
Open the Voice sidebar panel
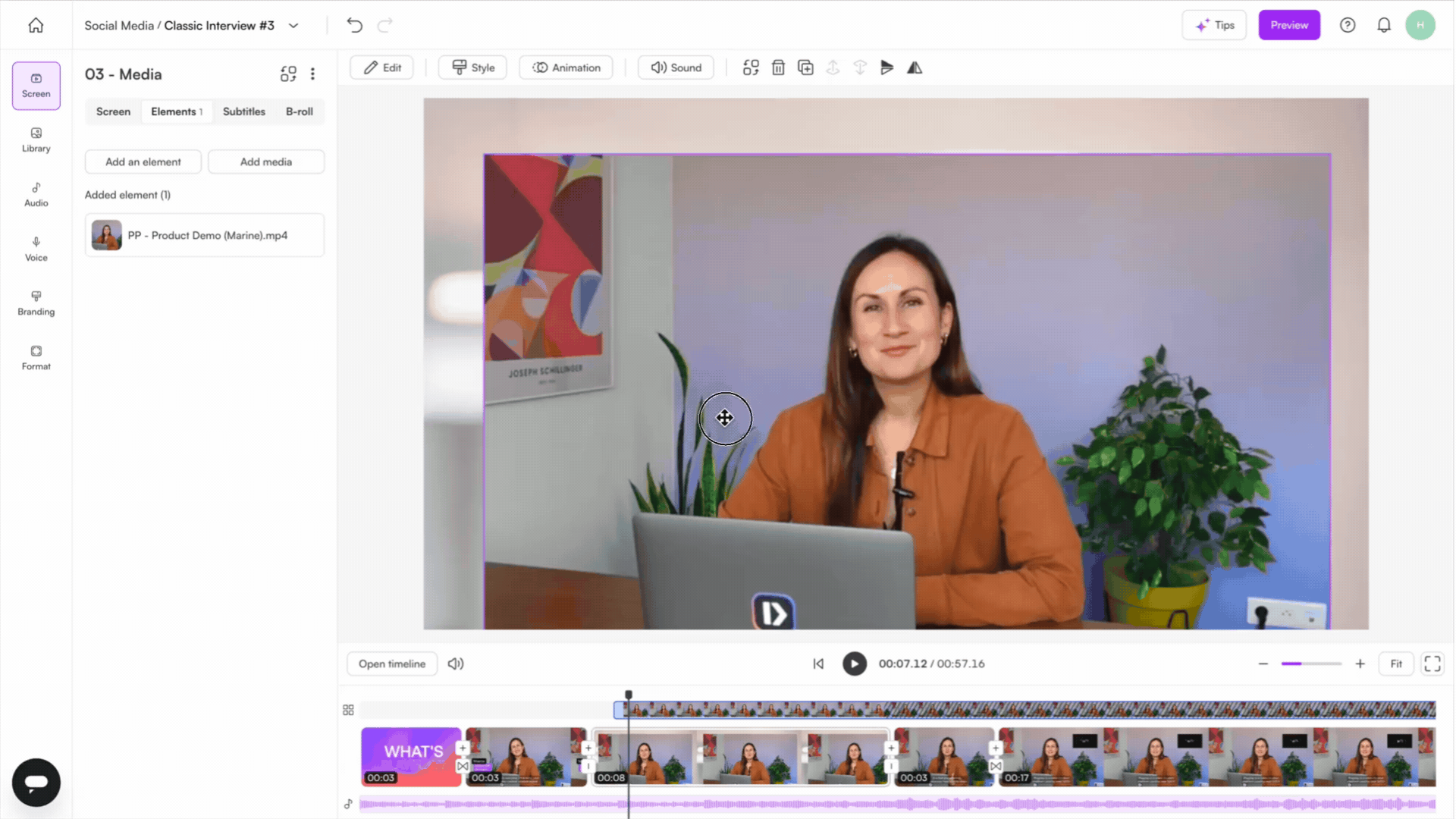click(x=36, y=249)
